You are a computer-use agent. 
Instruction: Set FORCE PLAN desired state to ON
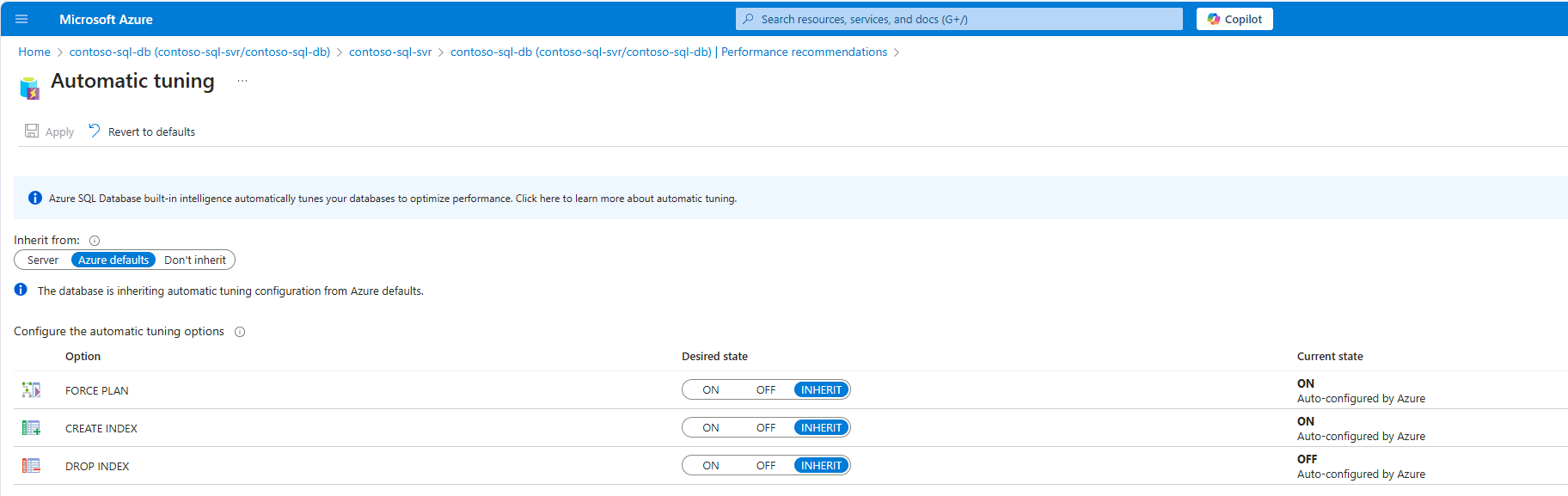711,389
